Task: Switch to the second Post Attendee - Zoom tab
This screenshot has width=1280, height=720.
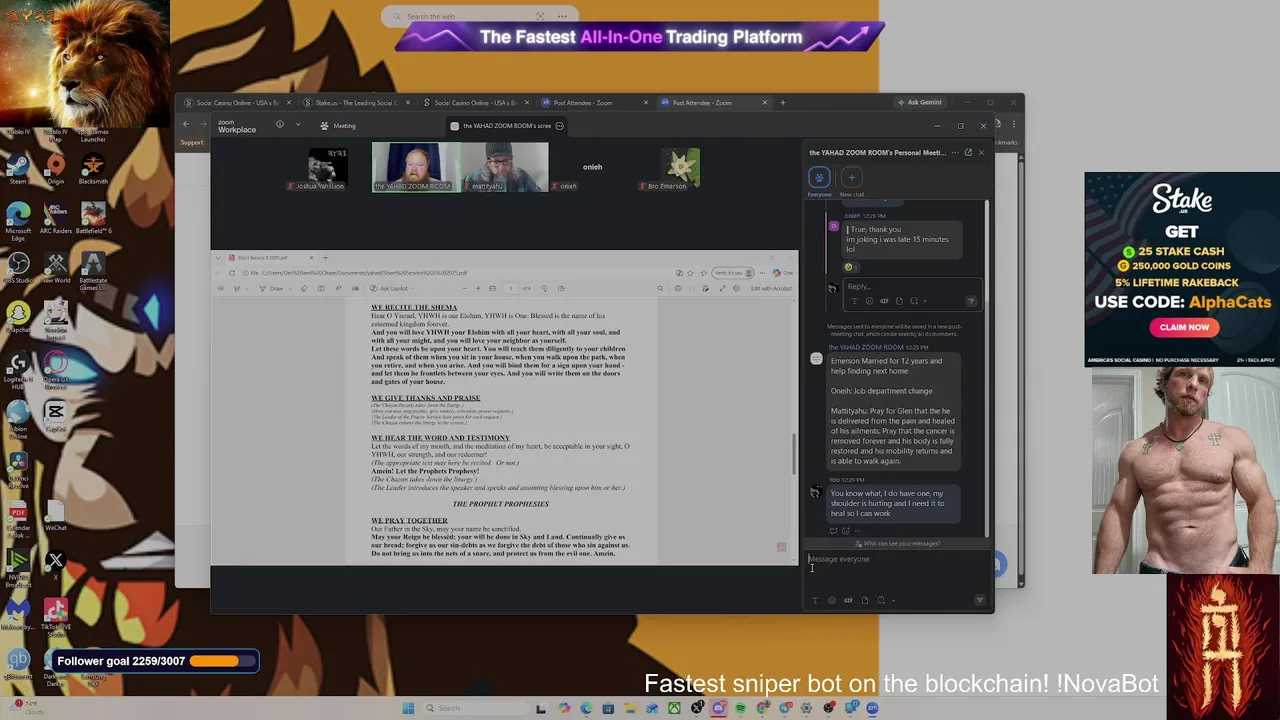Action: [x=715, y=103]
